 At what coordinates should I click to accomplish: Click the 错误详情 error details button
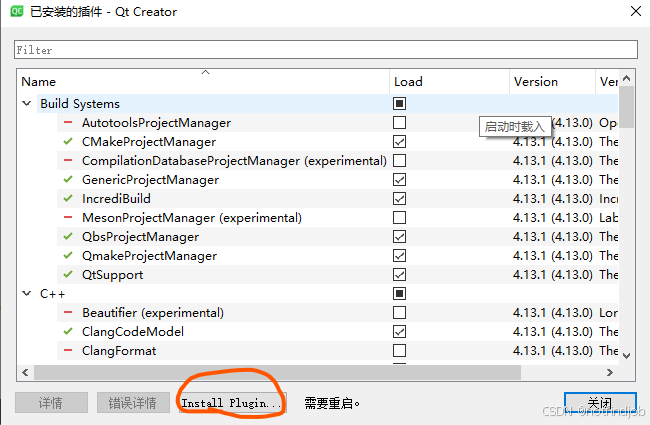(x=133, y=403)
